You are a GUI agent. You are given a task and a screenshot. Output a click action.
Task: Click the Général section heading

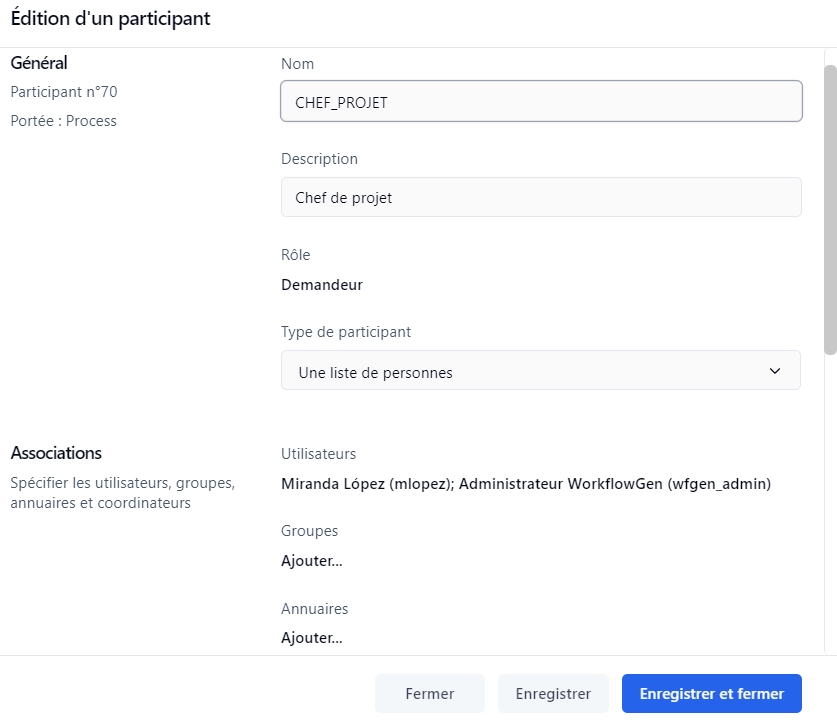pos(39,64)
